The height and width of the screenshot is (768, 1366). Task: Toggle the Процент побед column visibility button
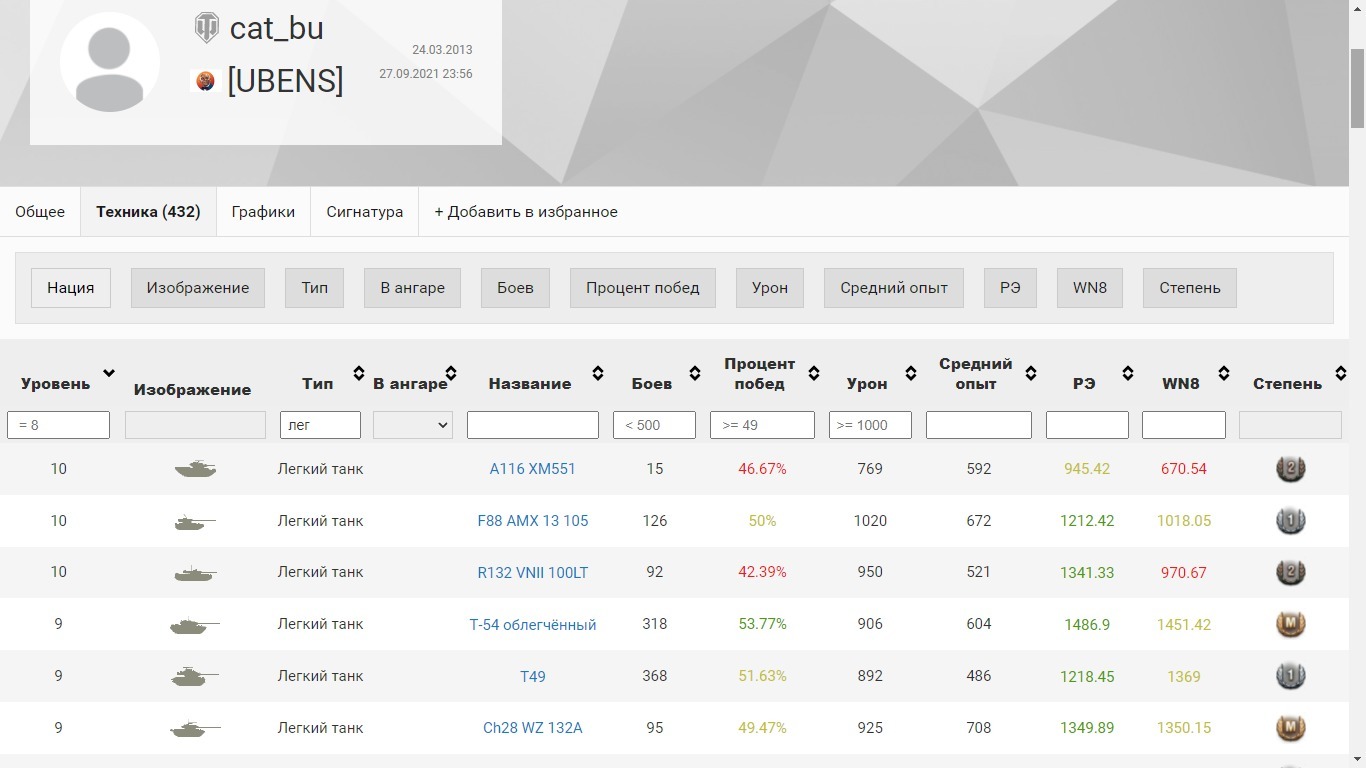642,288
